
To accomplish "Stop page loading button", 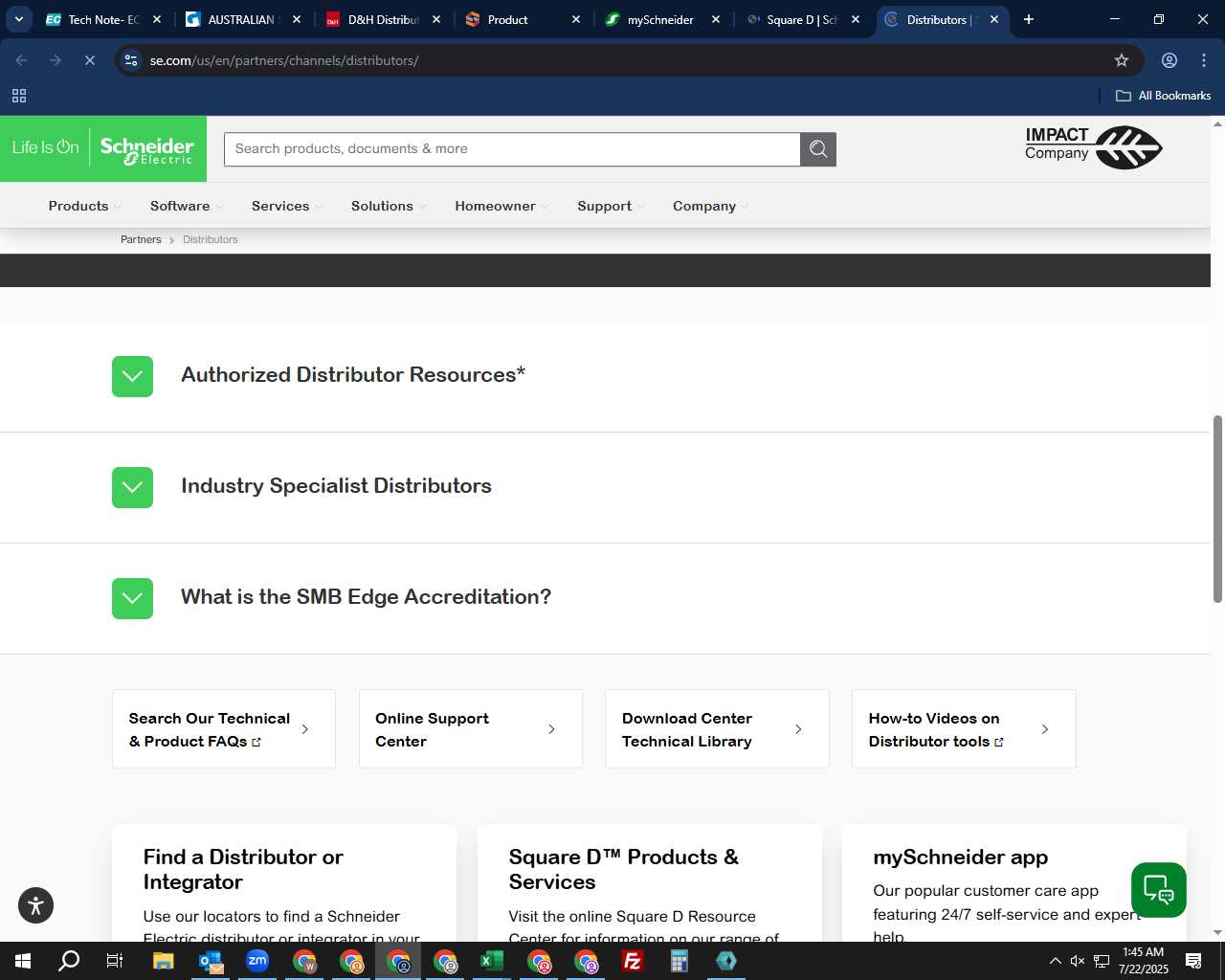I will 90,60.
